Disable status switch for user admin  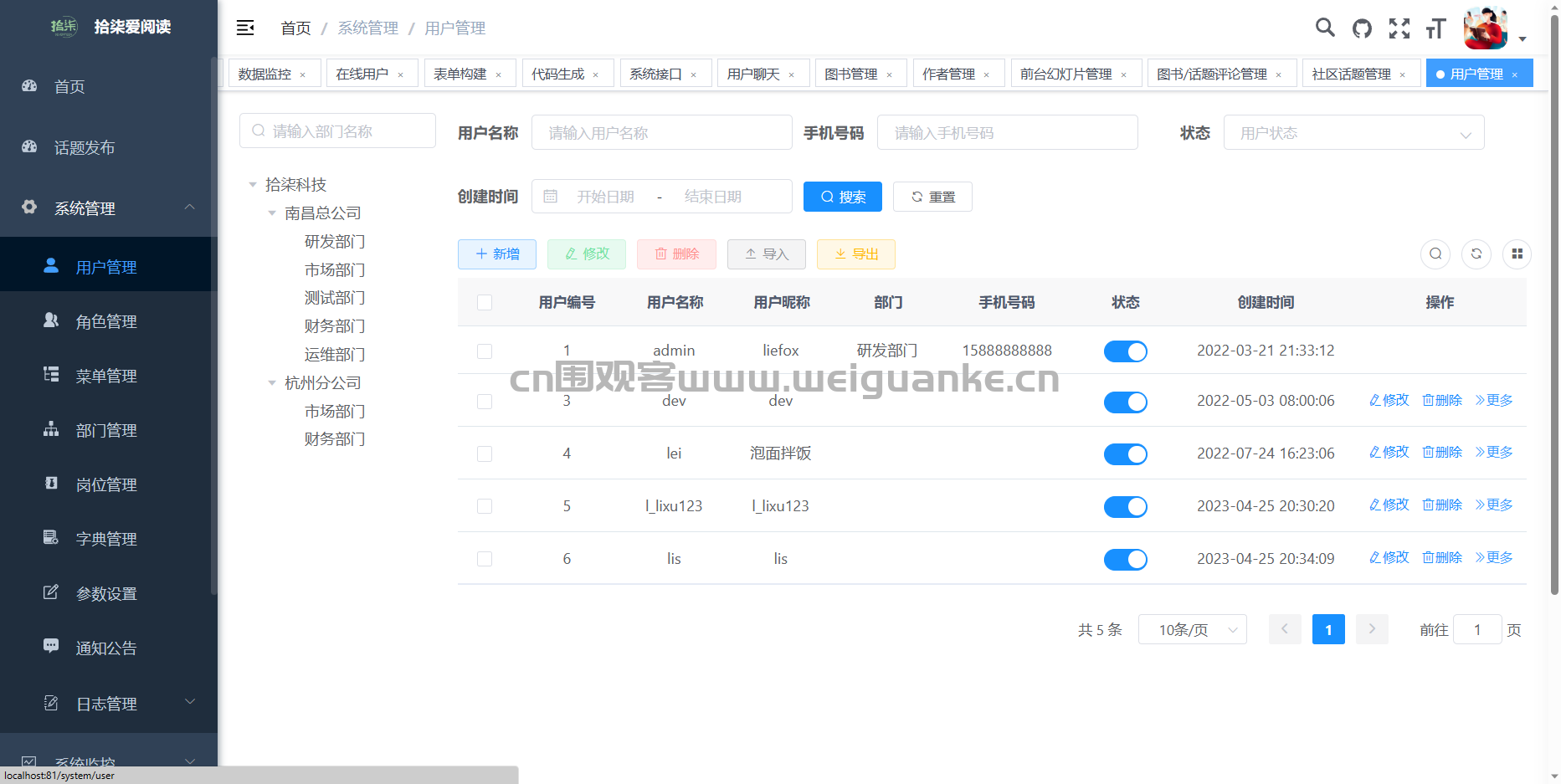[1126, 351]
